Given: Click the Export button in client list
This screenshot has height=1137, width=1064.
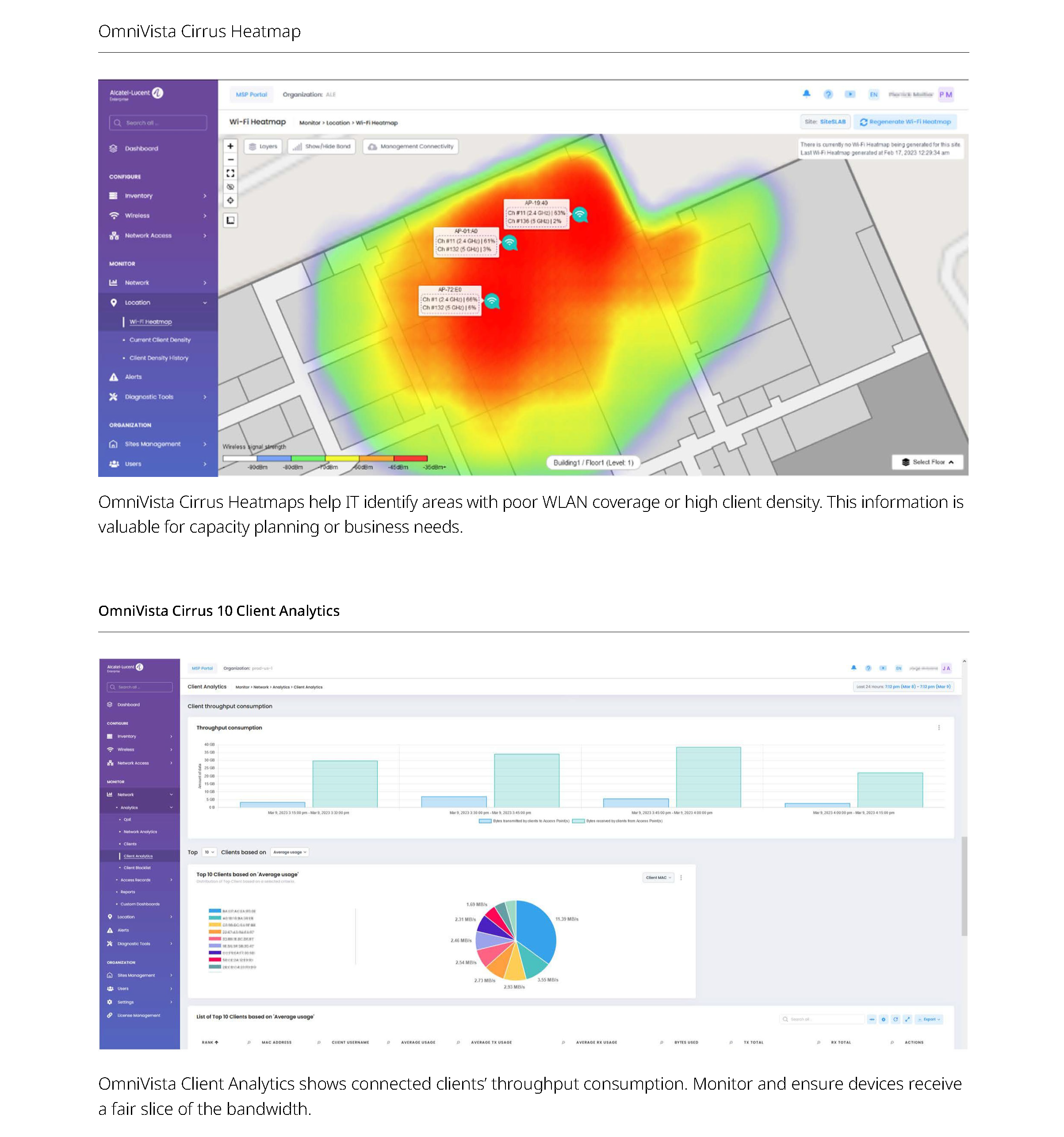Looking at the screenshot, I should click(929, 1019).
